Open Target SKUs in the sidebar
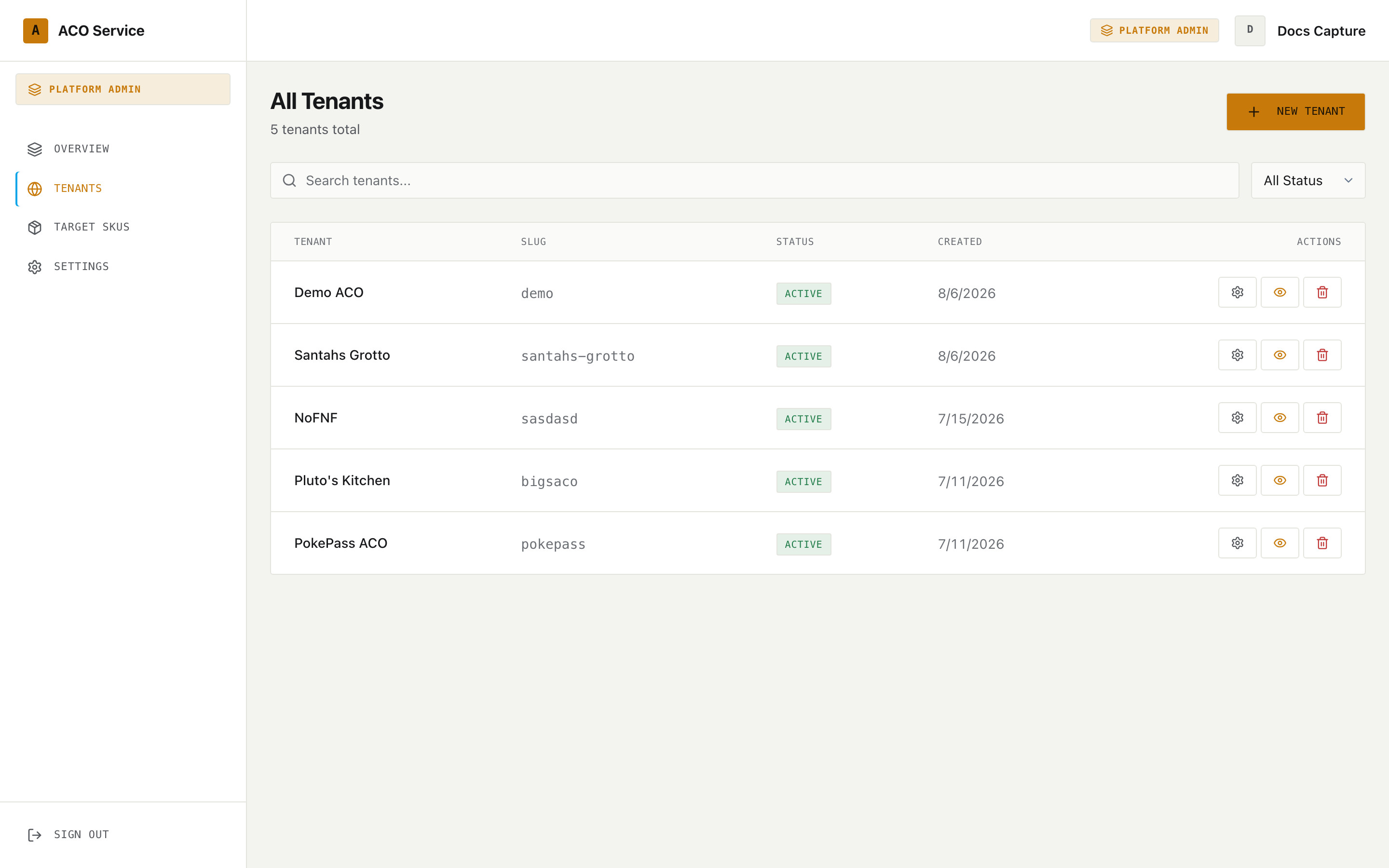The image size is (1389, 868). [x=123, y=227]
